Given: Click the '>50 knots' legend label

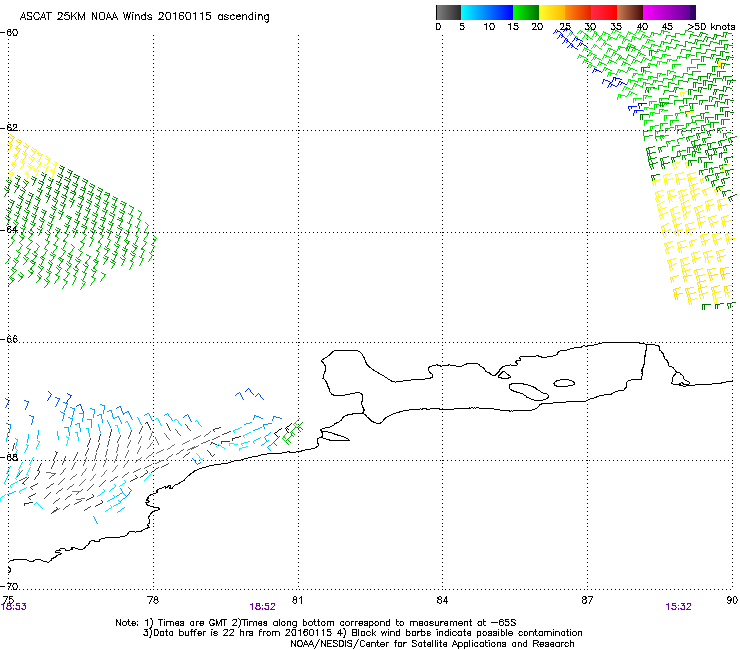Looking at the screenshot, I should pyautogui.click(x=711, y=27).
